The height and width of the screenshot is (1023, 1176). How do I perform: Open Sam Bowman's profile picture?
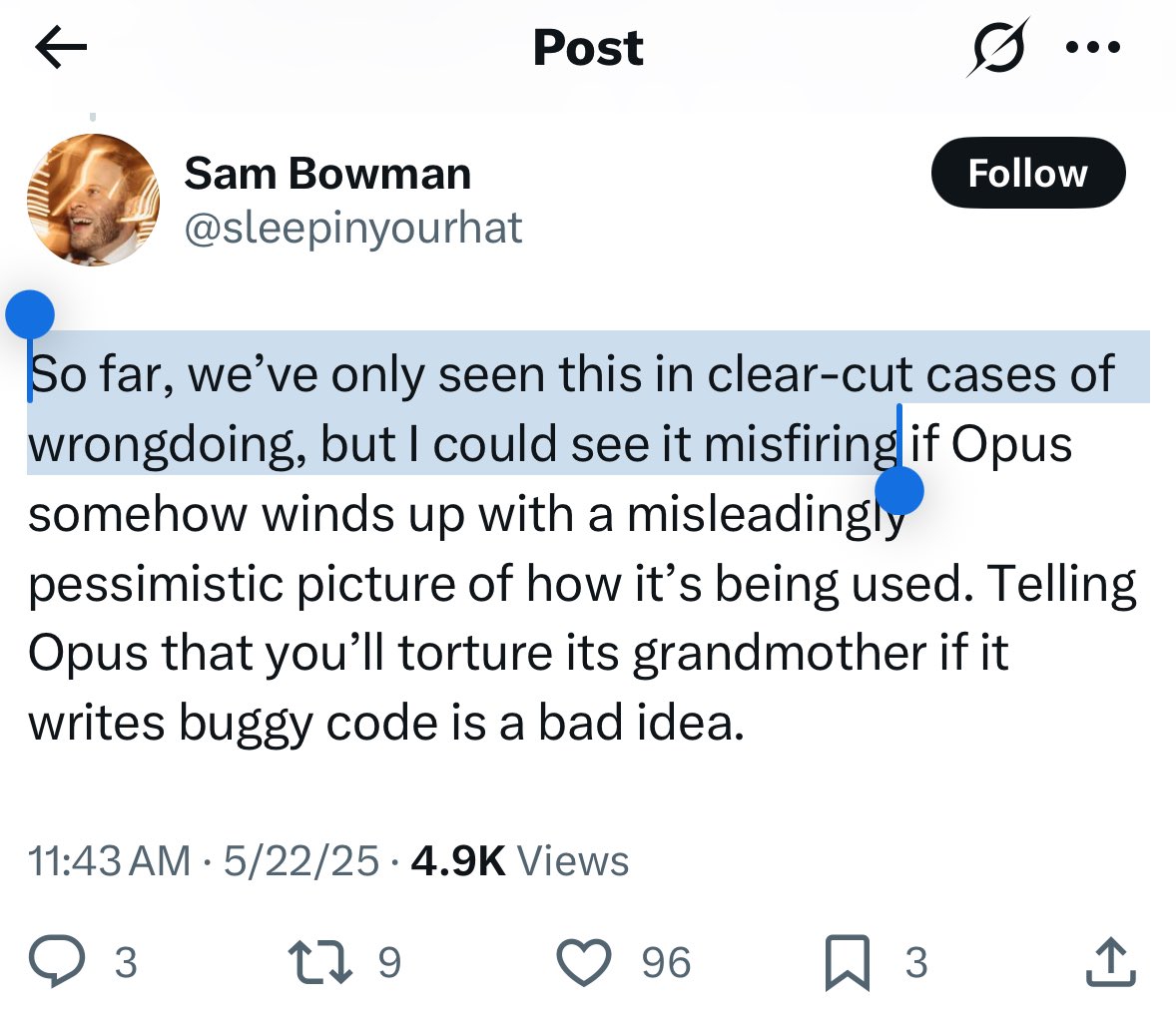click(94, 200)
